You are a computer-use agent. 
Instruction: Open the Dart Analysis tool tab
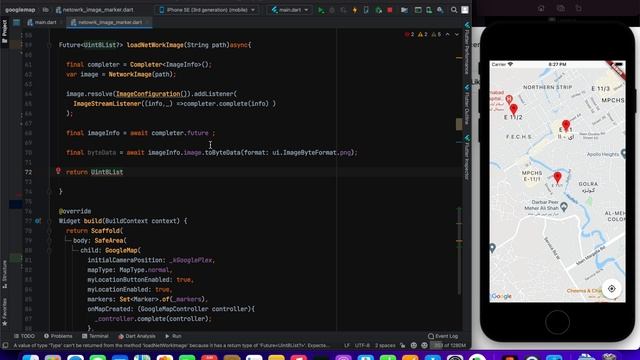(137, 336)
